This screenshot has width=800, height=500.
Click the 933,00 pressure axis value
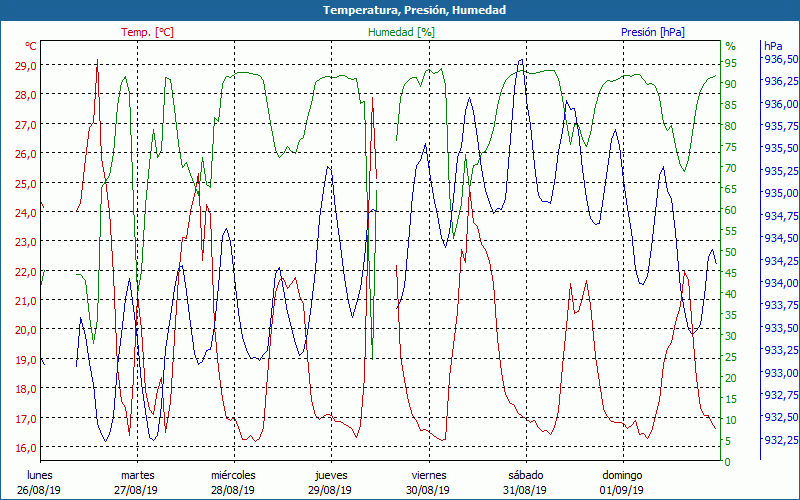tap(781, 372)
